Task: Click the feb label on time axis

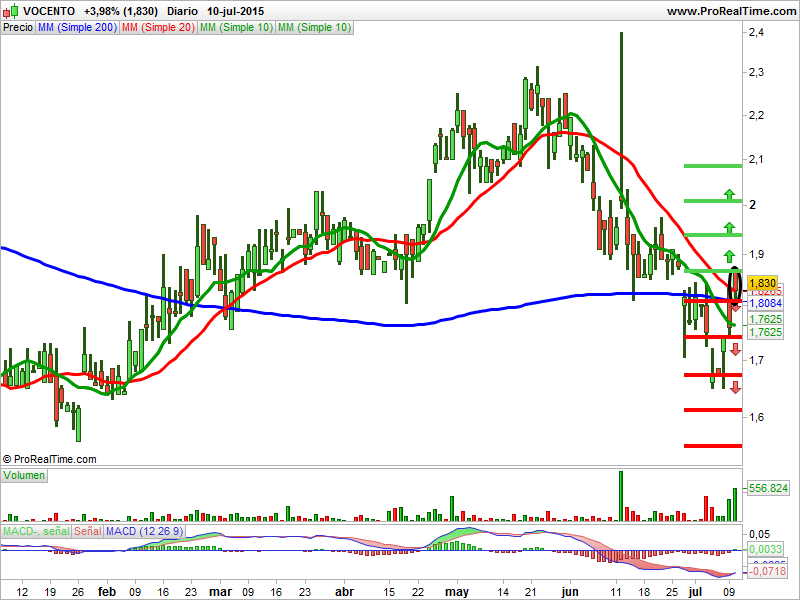Action: tap(107, 592)
